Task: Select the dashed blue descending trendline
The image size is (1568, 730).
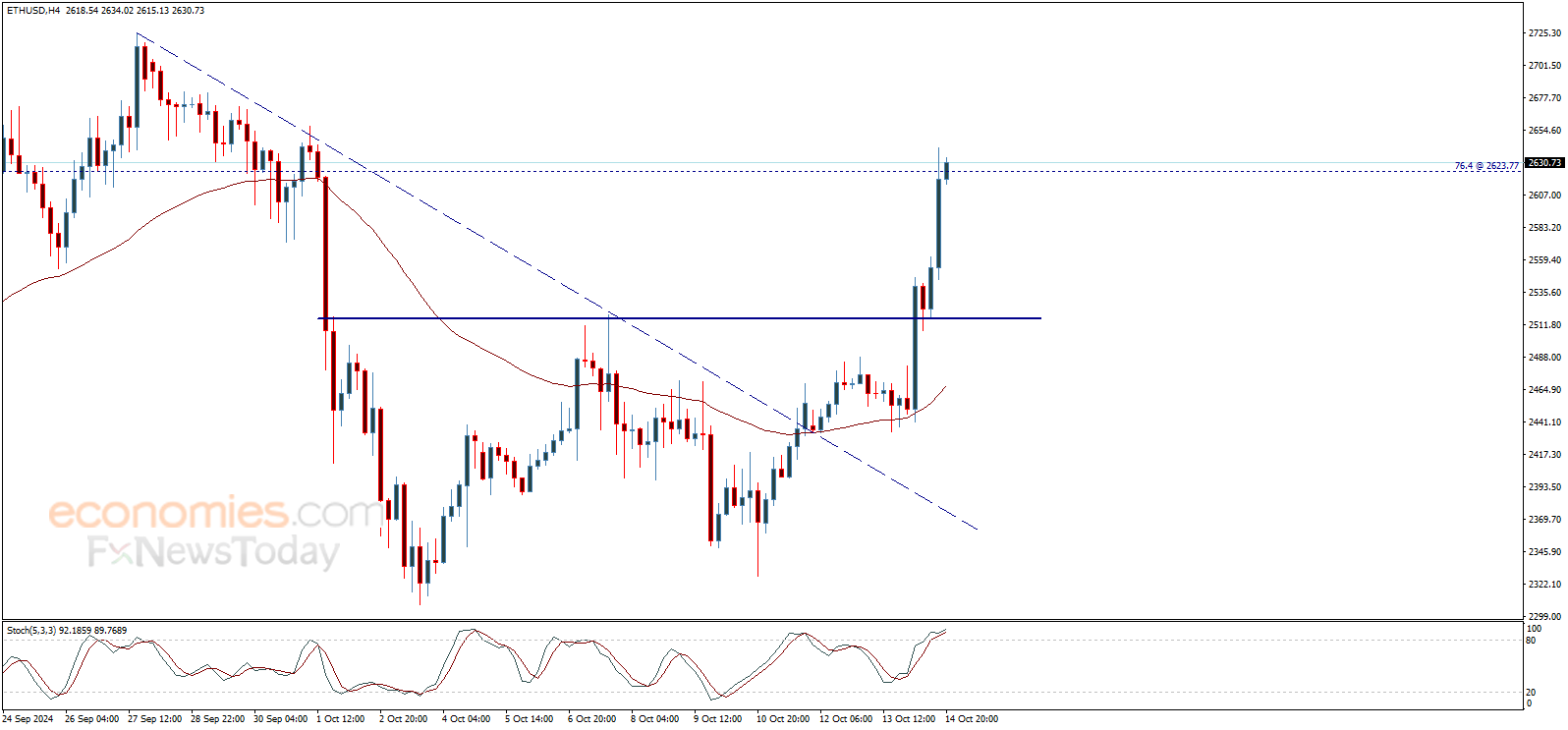Action: 556,281
